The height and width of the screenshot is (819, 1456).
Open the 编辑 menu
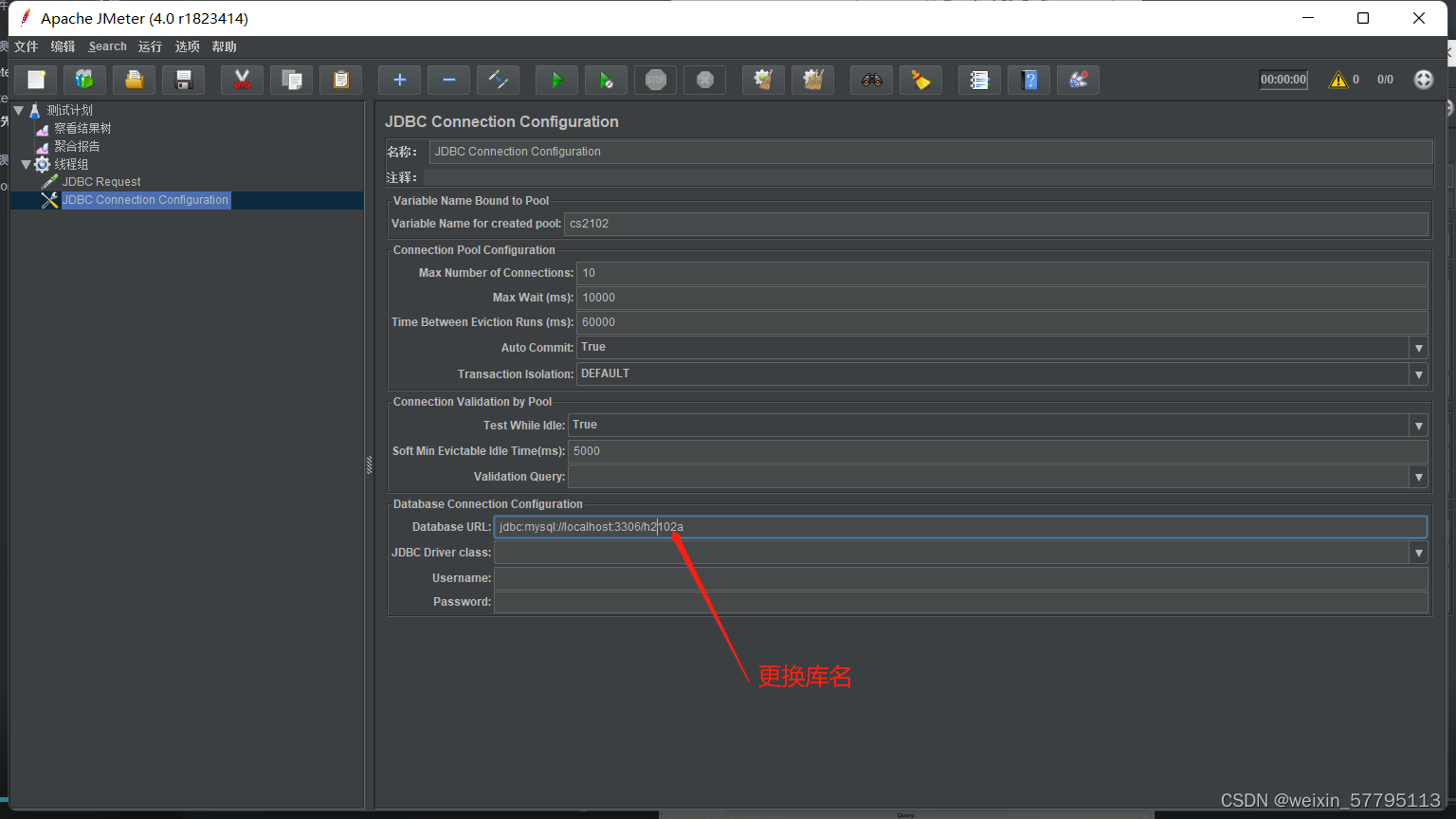click(x=63, y=46)
